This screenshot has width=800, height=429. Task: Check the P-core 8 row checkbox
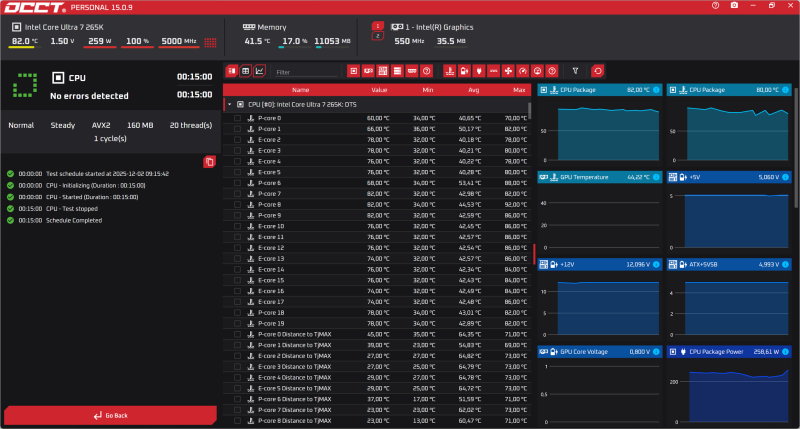[x=237, y=205]
